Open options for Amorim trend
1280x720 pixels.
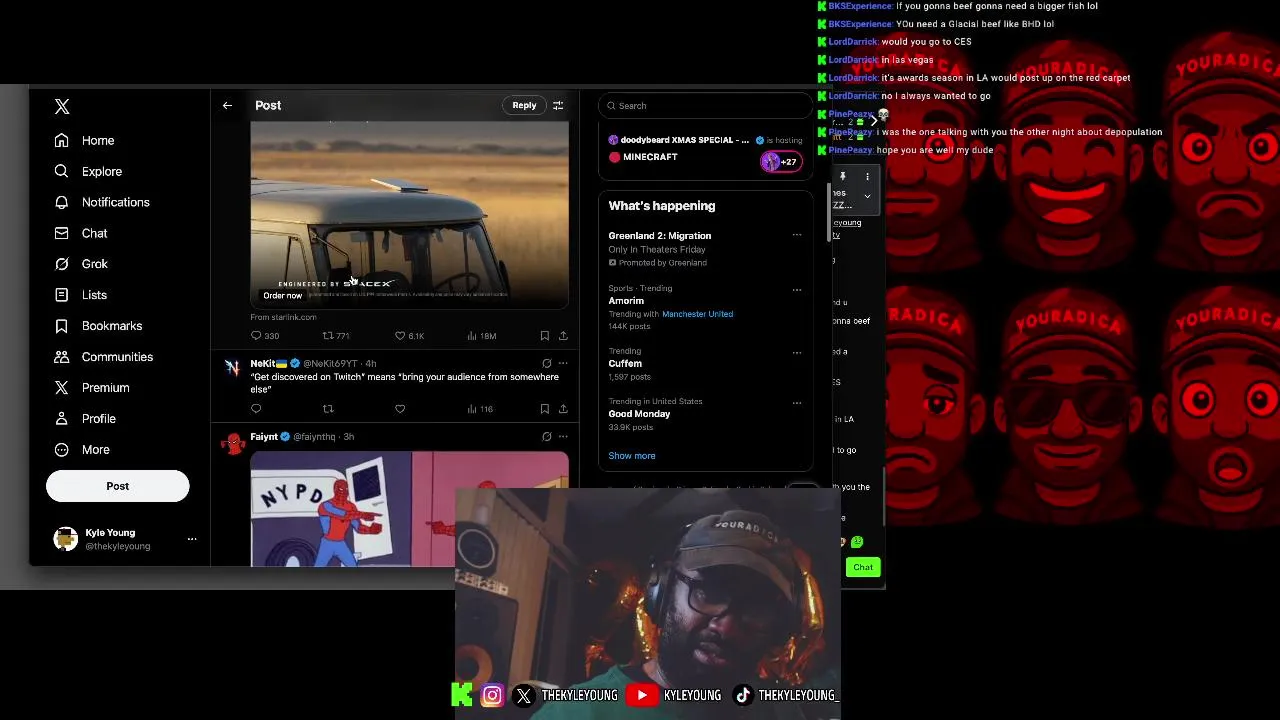[x=797, y=289]
